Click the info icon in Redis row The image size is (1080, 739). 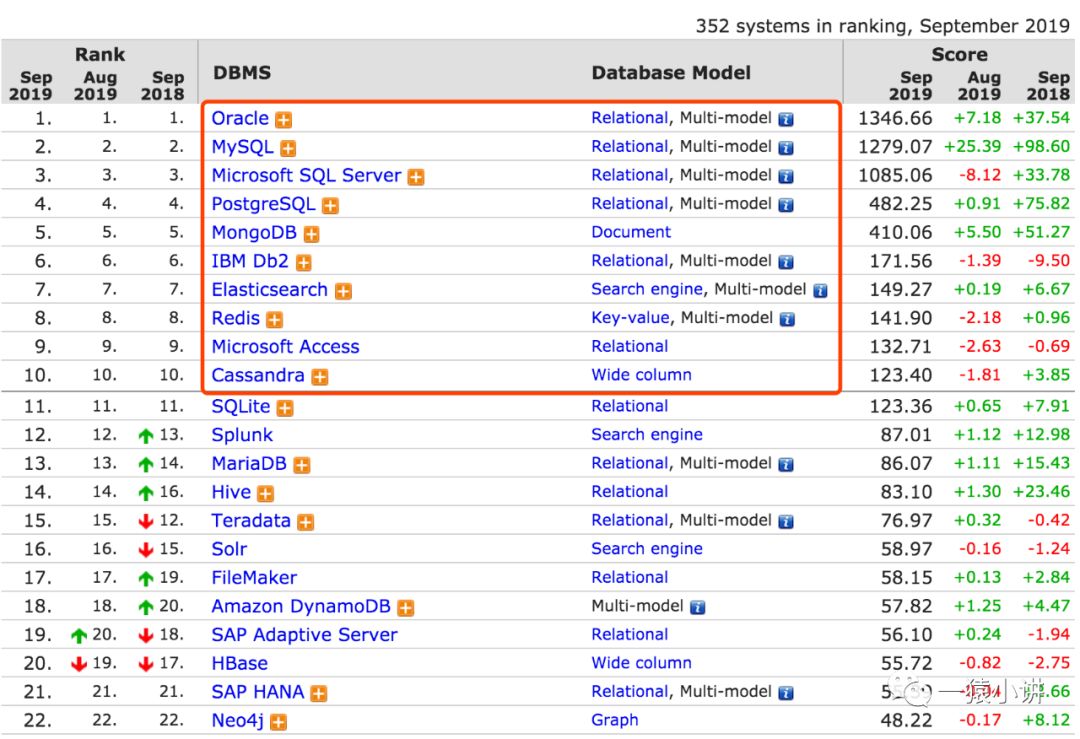pos(787,319)
